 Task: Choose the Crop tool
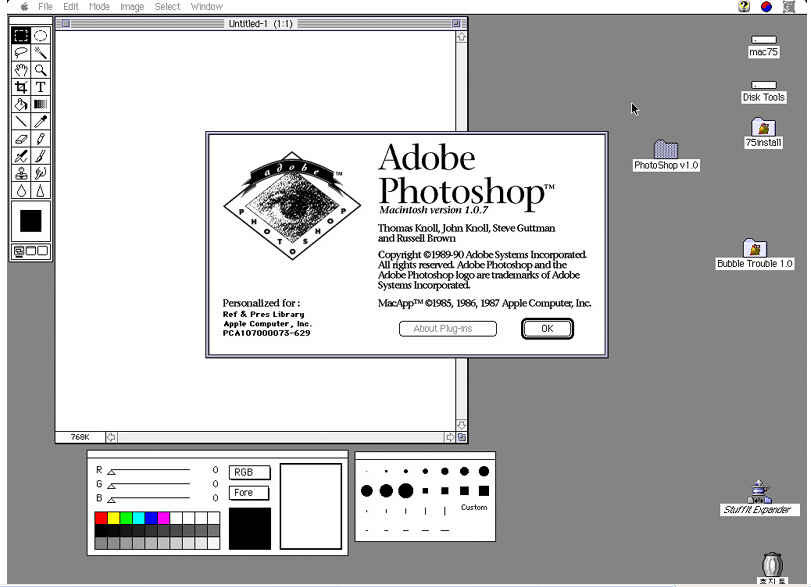point(21,87)
